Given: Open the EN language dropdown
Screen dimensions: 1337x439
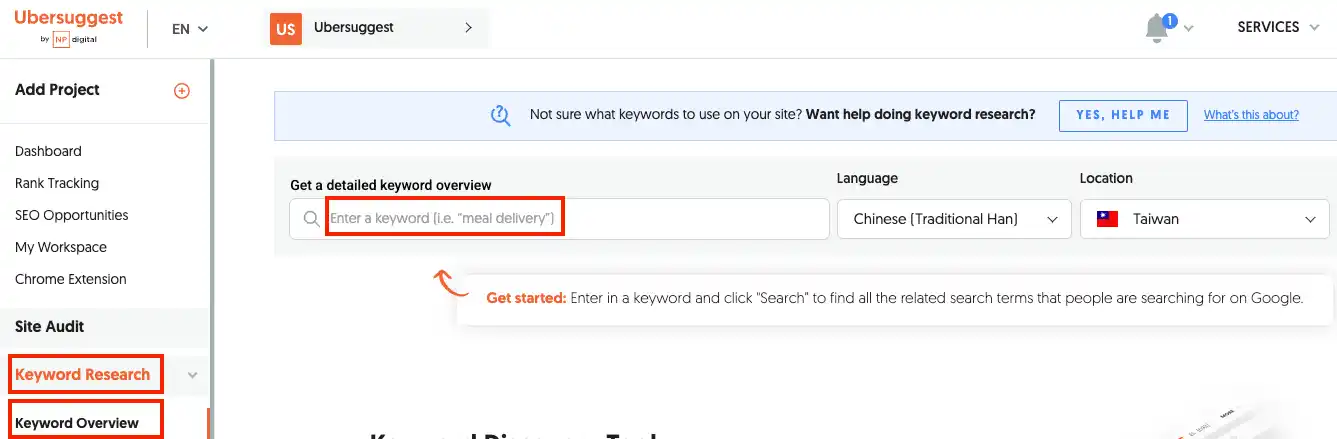Looking at the screenshot, I should click(x=189, y=29).
